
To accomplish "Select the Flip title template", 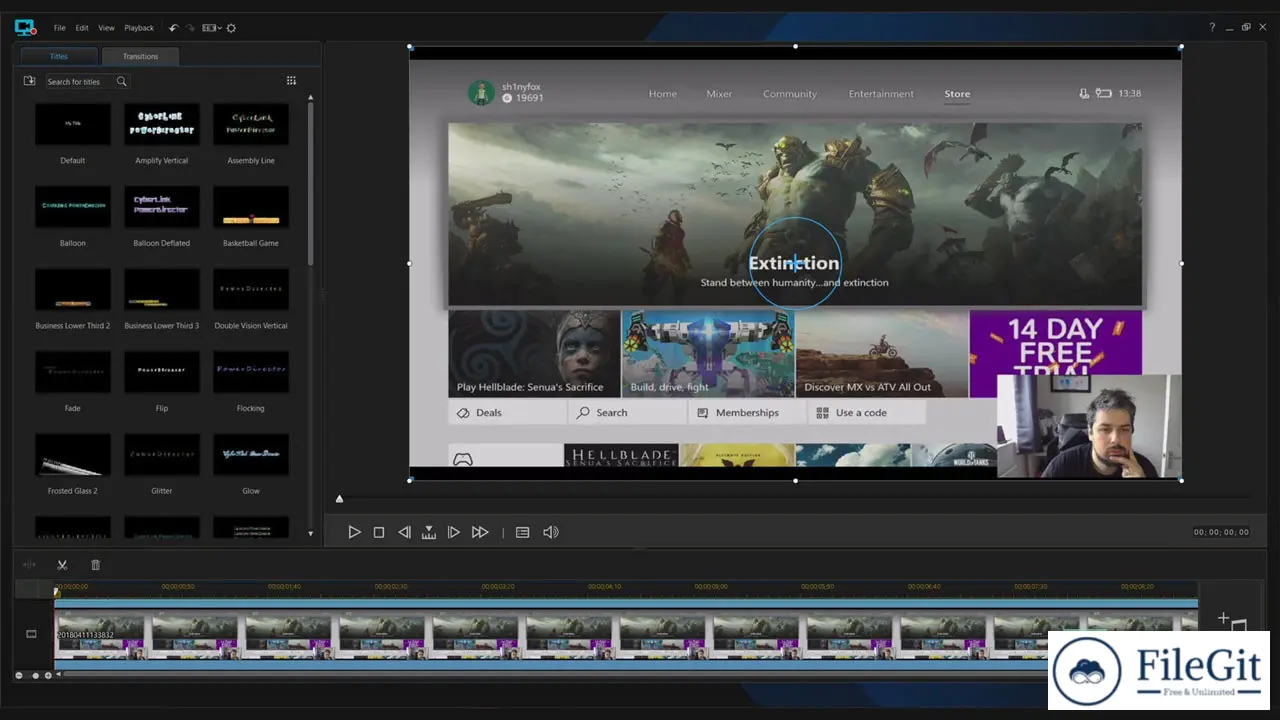I will click(162, 372).
